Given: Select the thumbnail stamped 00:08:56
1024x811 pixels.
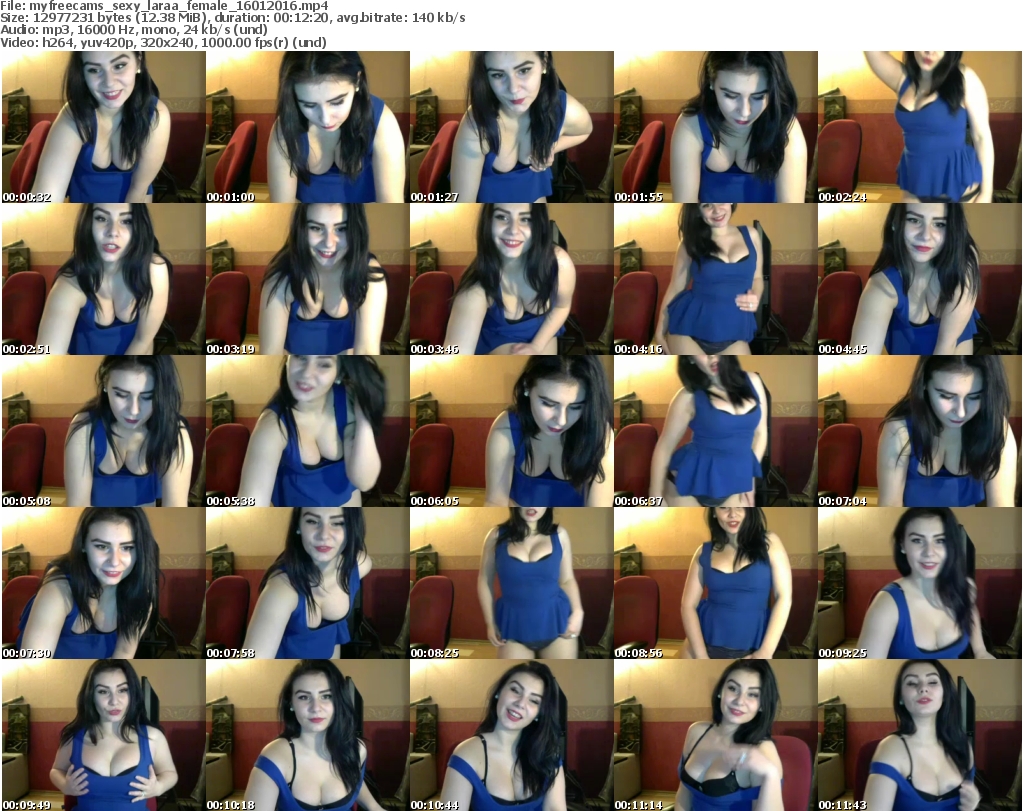Looking at the screenshot, I should click(716, 584).
